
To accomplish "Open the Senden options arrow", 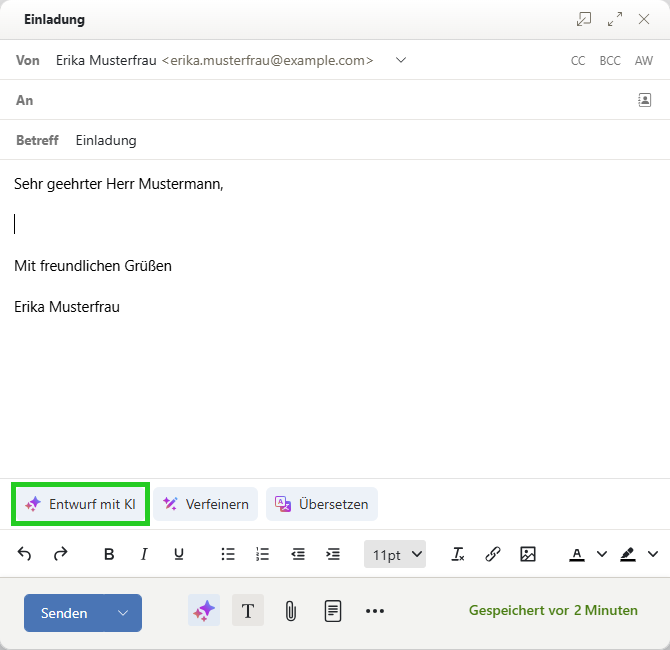I will pyautogui.click(x=123, y=613).
